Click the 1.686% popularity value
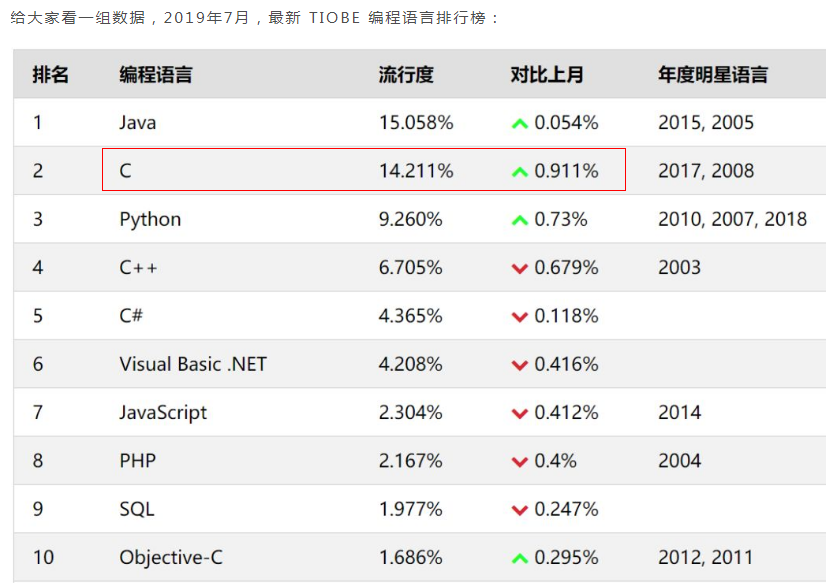Image resolution: width=826 pixels, height=583 pixels. tap(410, 557)
